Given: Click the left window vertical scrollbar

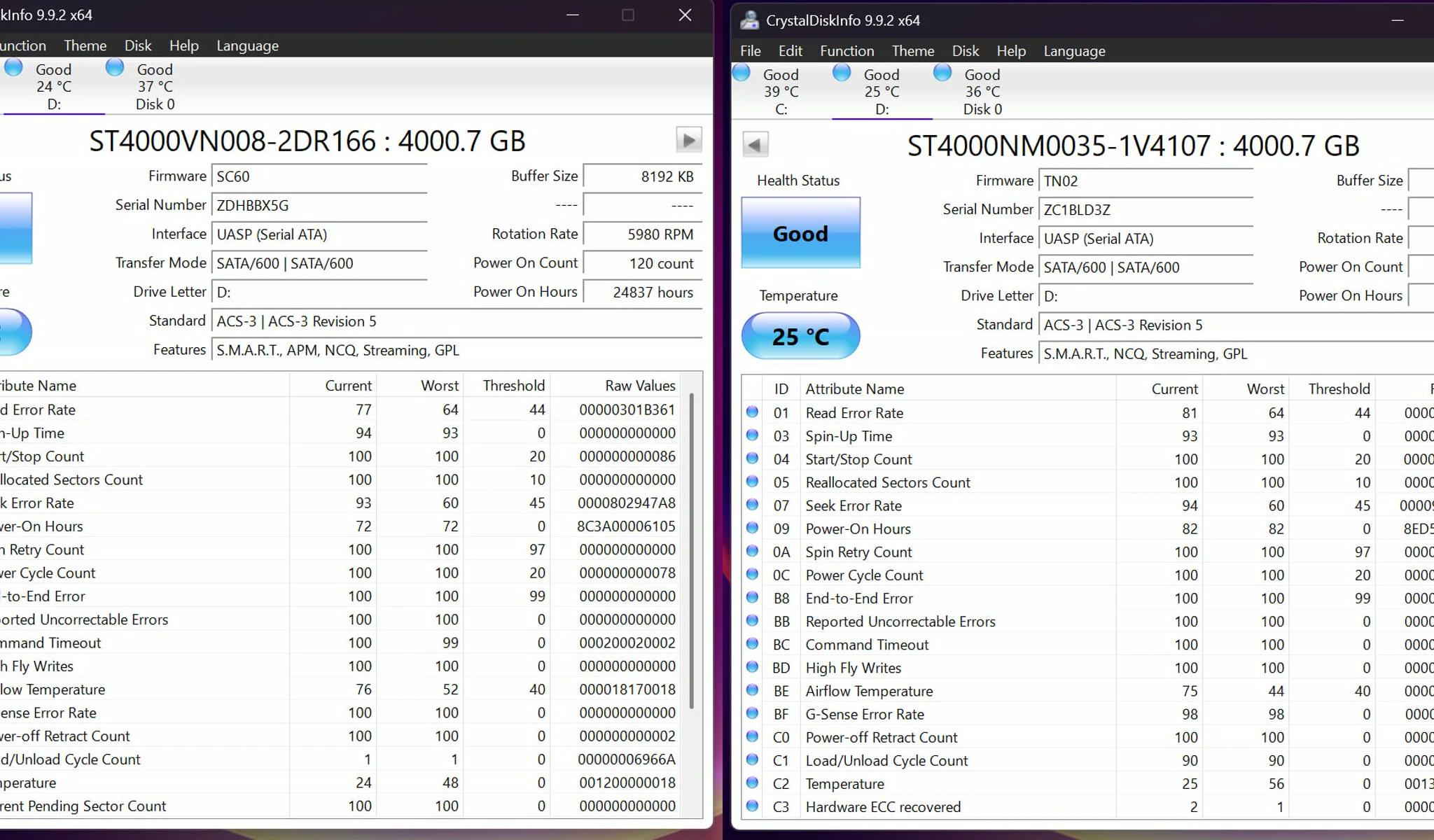Looking at the screenshot, I should (x=692, y=551).
